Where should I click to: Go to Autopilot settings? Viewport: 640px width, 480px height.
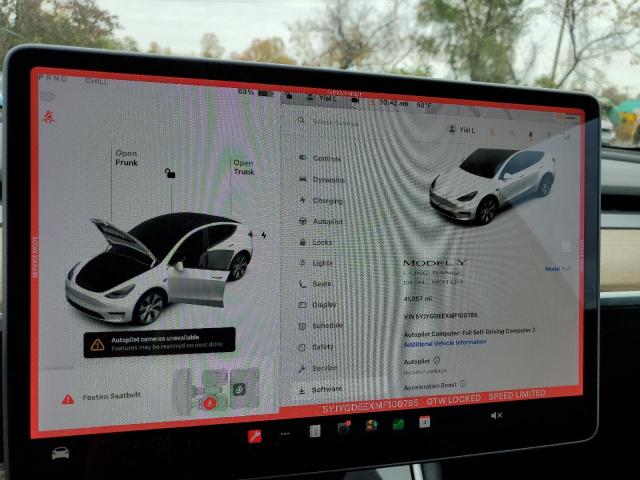tap(327, 221)
